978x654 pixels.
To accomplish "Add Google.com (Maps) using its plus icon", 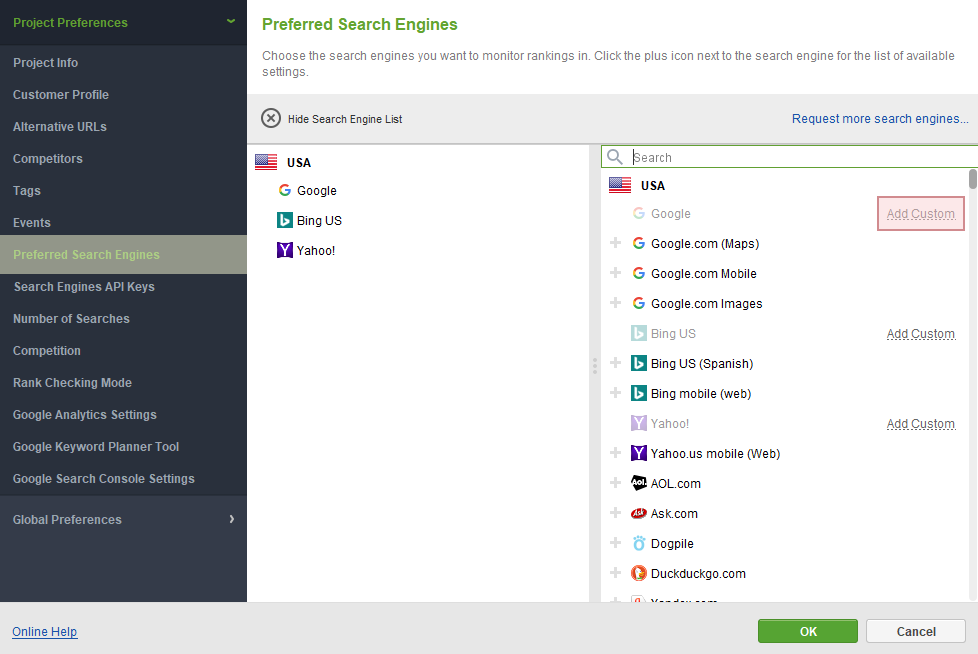I will click(x=616, y=243).
